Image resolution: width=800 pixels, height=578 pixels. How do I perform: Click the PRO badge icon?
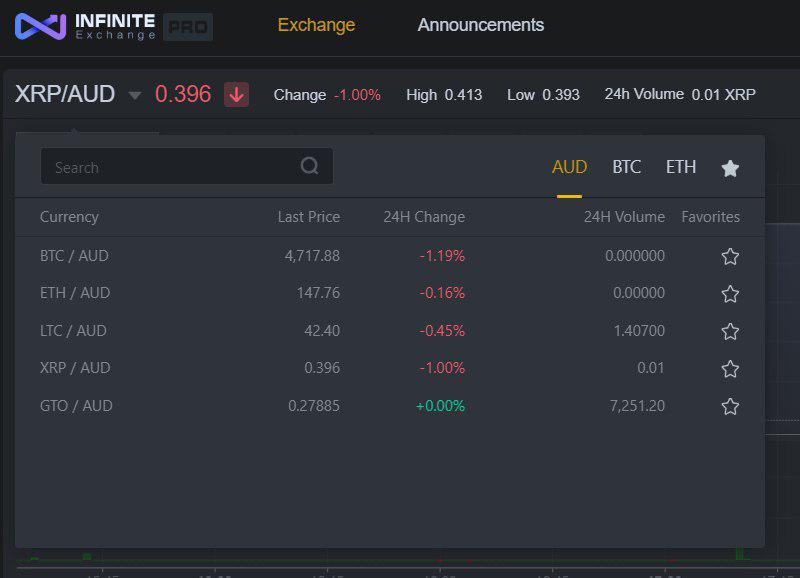pyautogui.click(x=187, y=27)
